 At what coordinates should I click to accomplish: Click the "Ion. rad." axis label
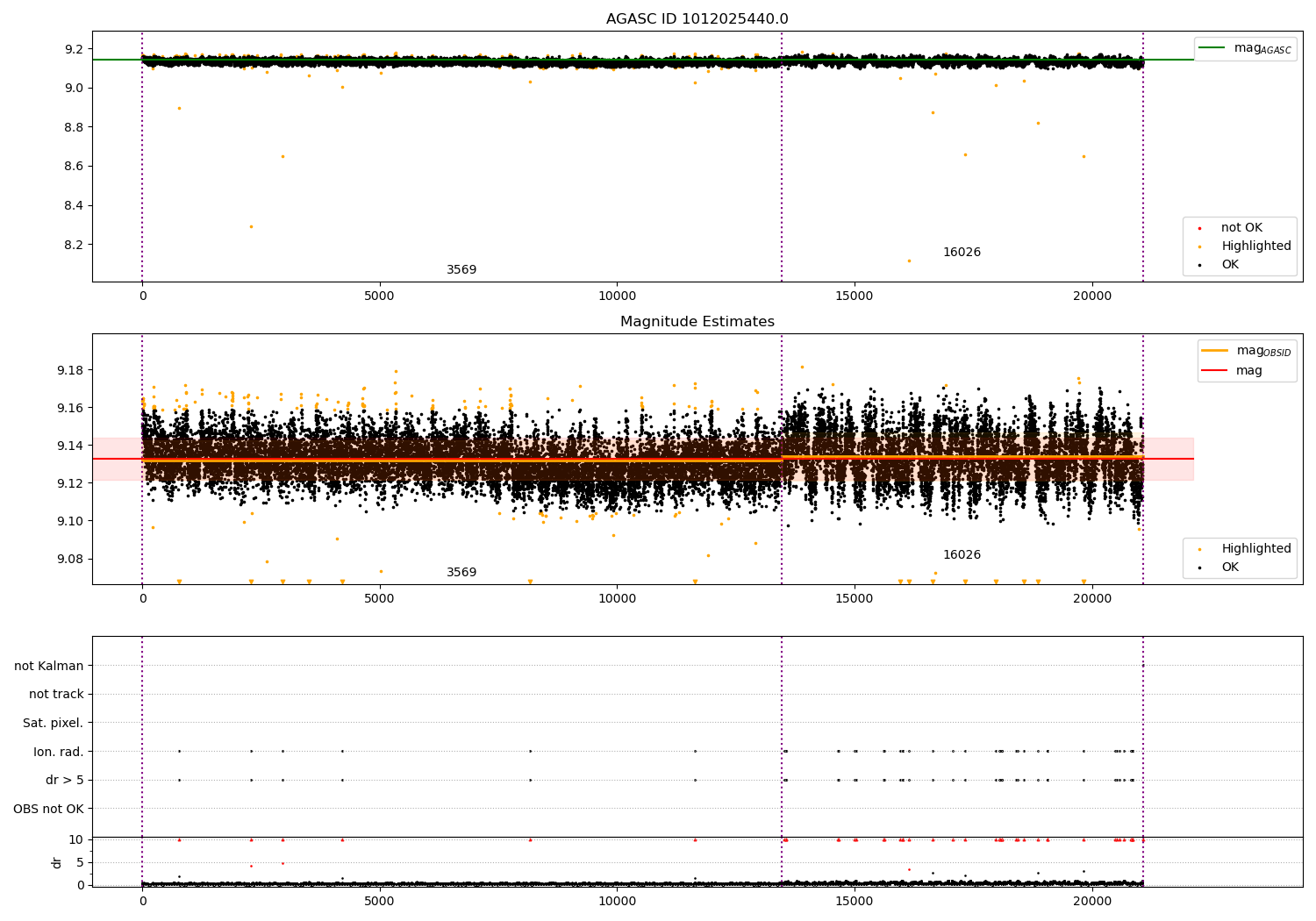click(x=59, y=752)
